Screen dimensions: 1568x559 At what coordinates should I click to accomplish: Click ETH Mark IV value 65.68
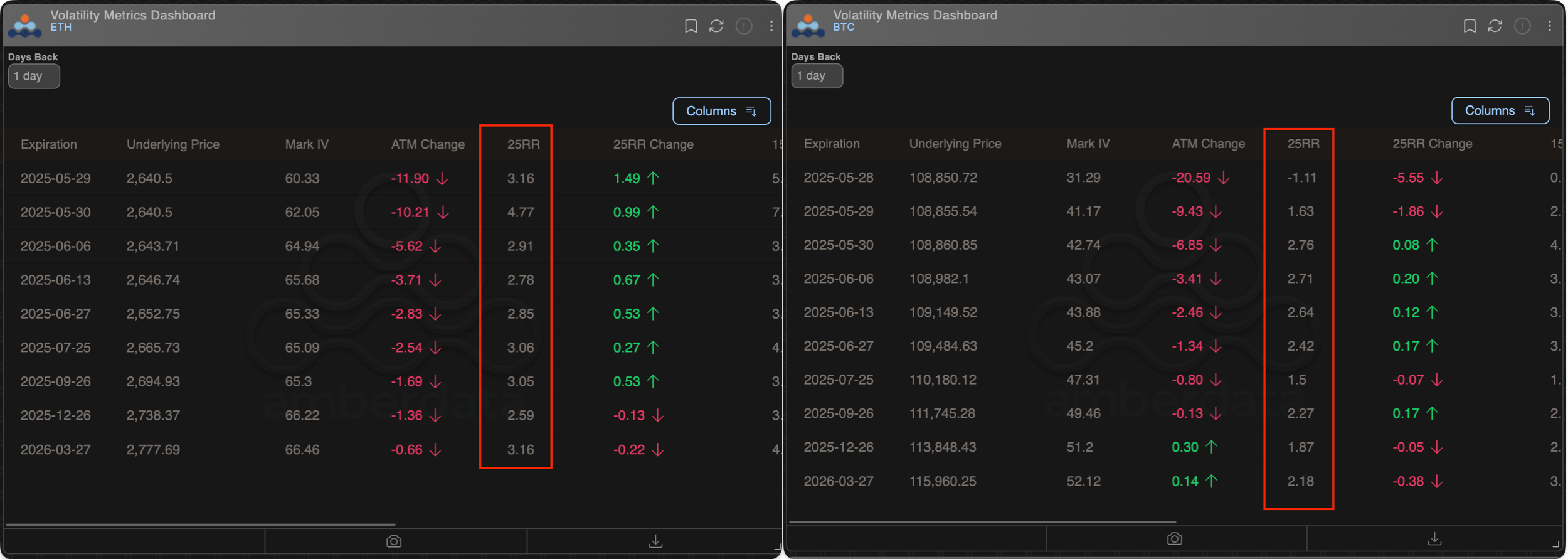click(302, 280)
